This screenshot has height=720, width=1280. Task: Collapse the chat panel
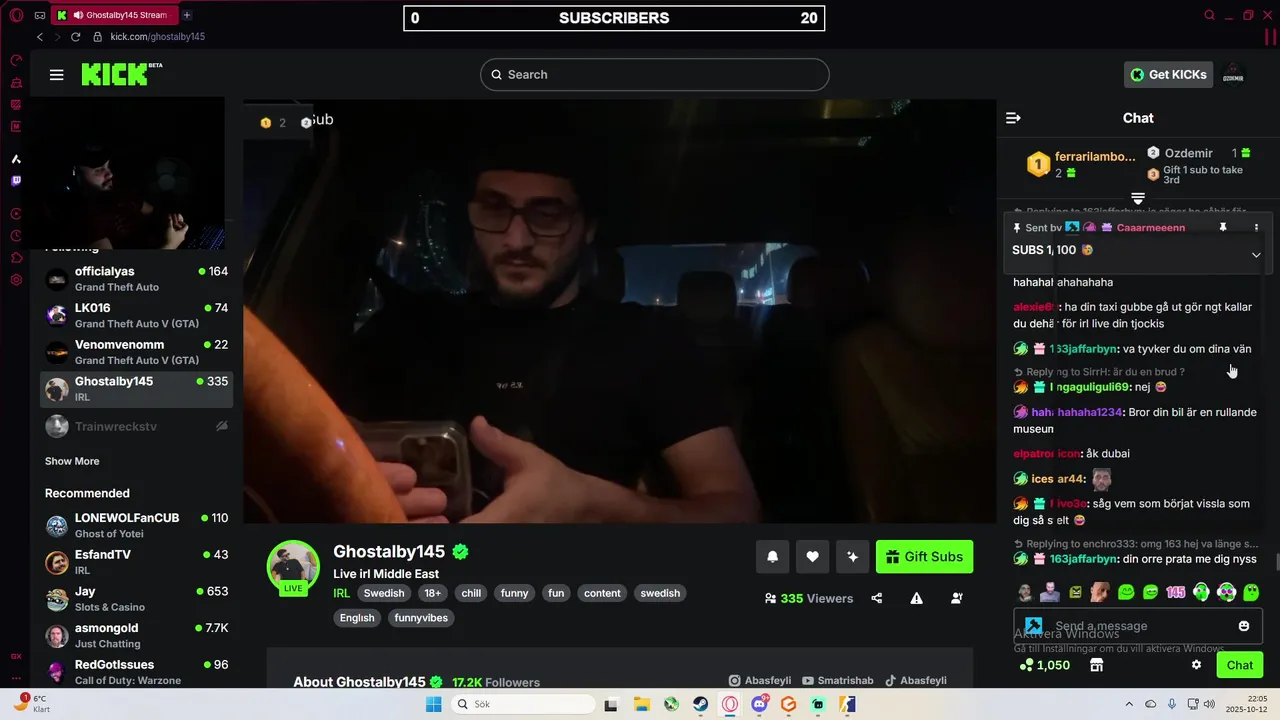point(1013,118)
